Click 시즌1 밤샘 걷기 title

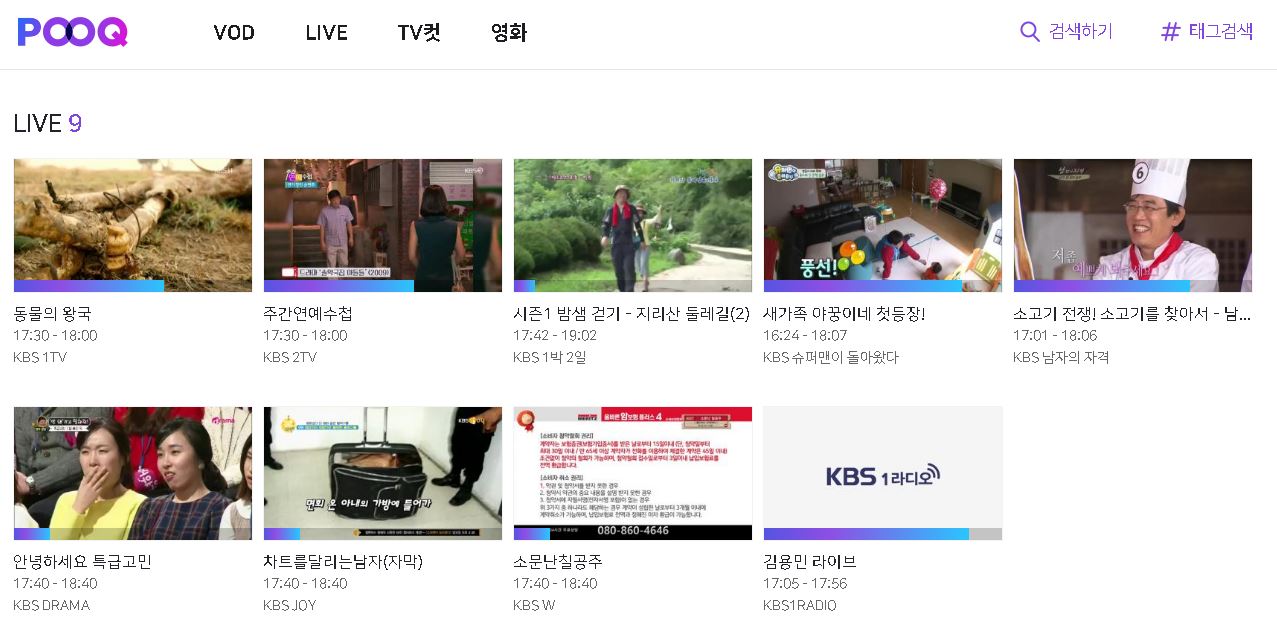click(x=631, y=314)
